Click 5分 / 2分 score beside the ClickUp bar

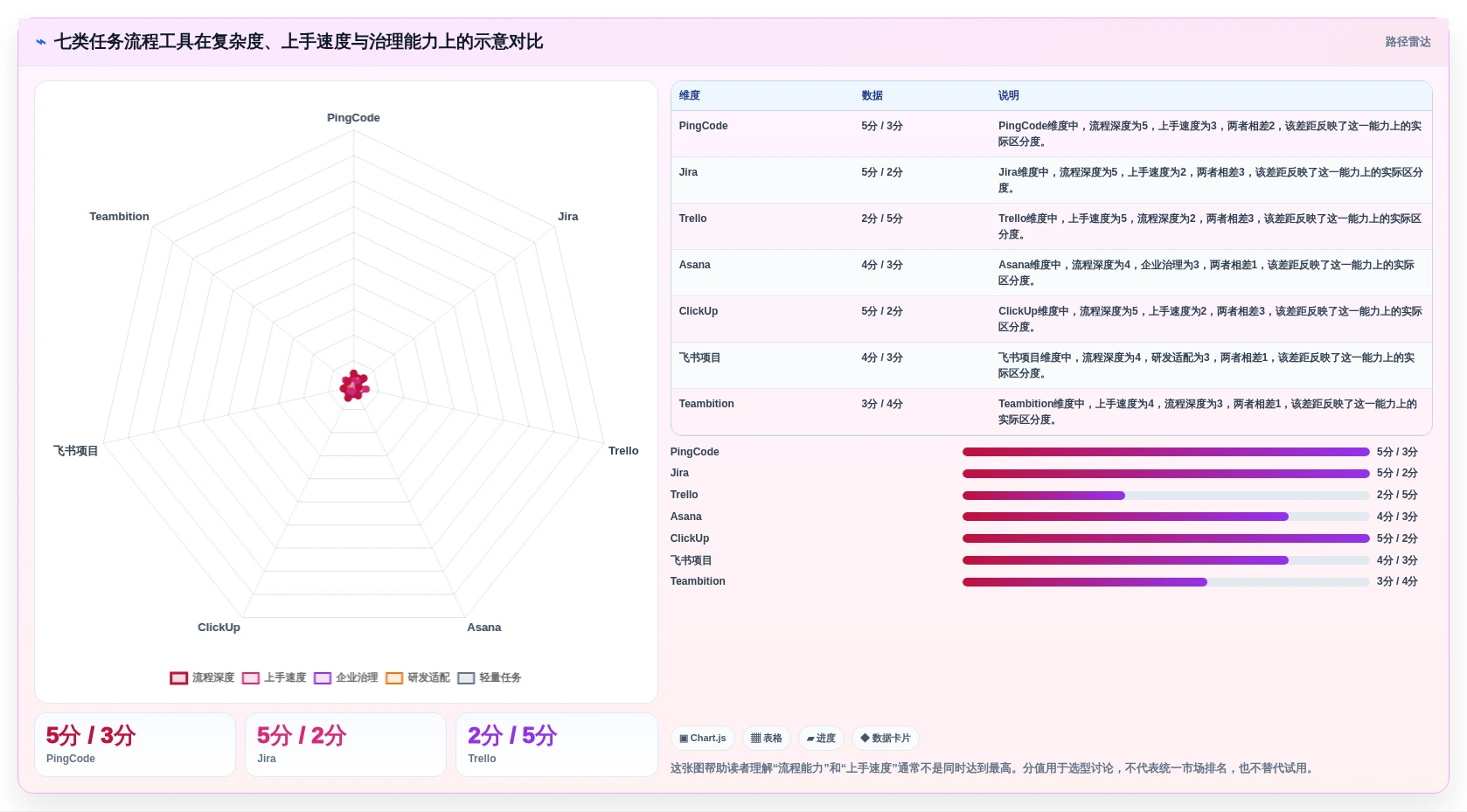point(1397,538)
